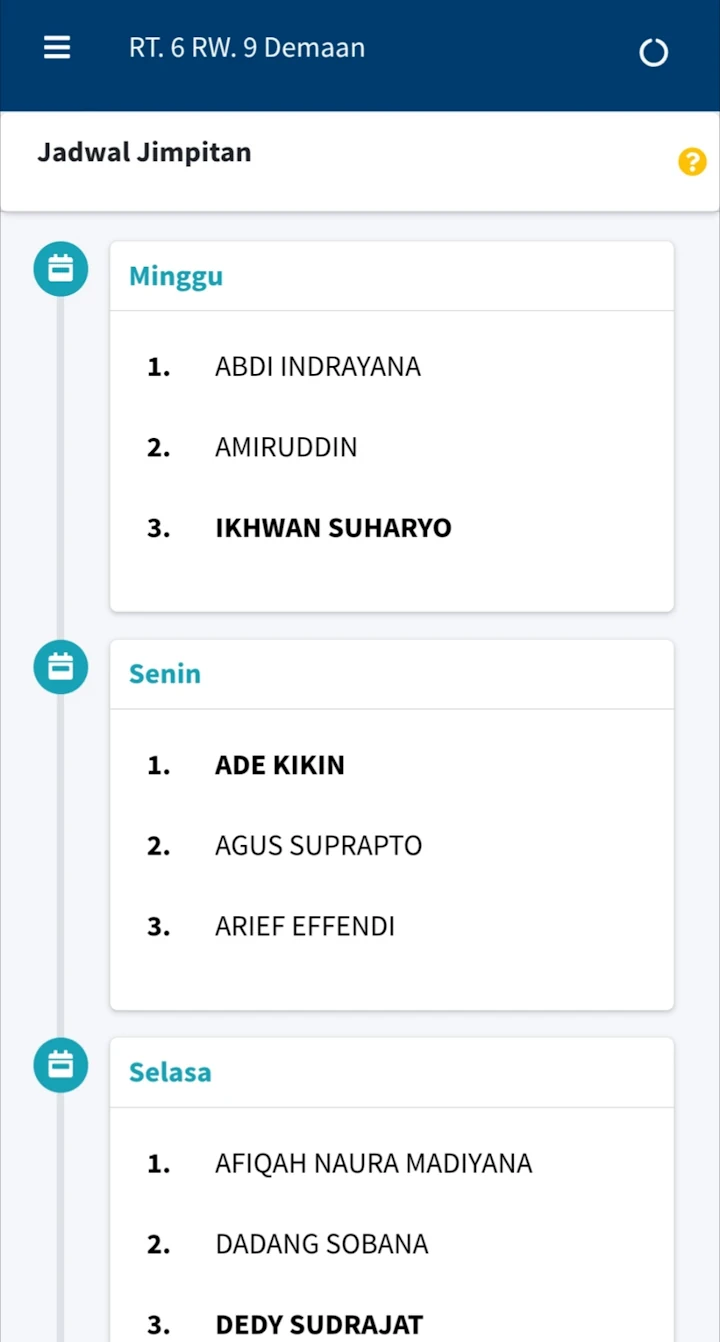The image size is (720, 1342).
Task: Click the RT. 6 RW. 9 Demaan title
Action: pyautogui.click(x=247, y=48)
